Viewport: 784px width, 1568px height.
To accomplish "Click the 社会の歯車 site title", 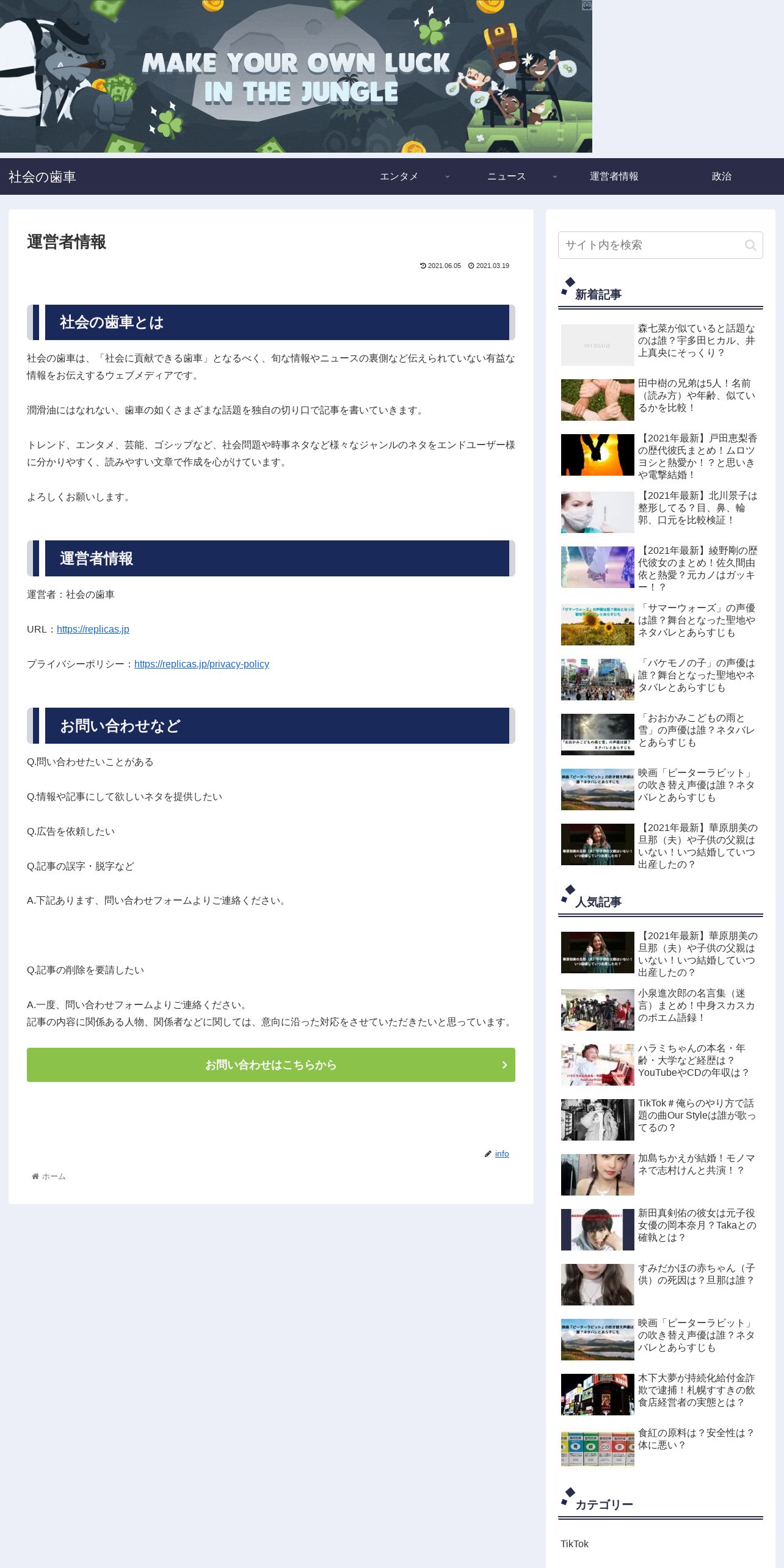I will click(x=42, y=176).
